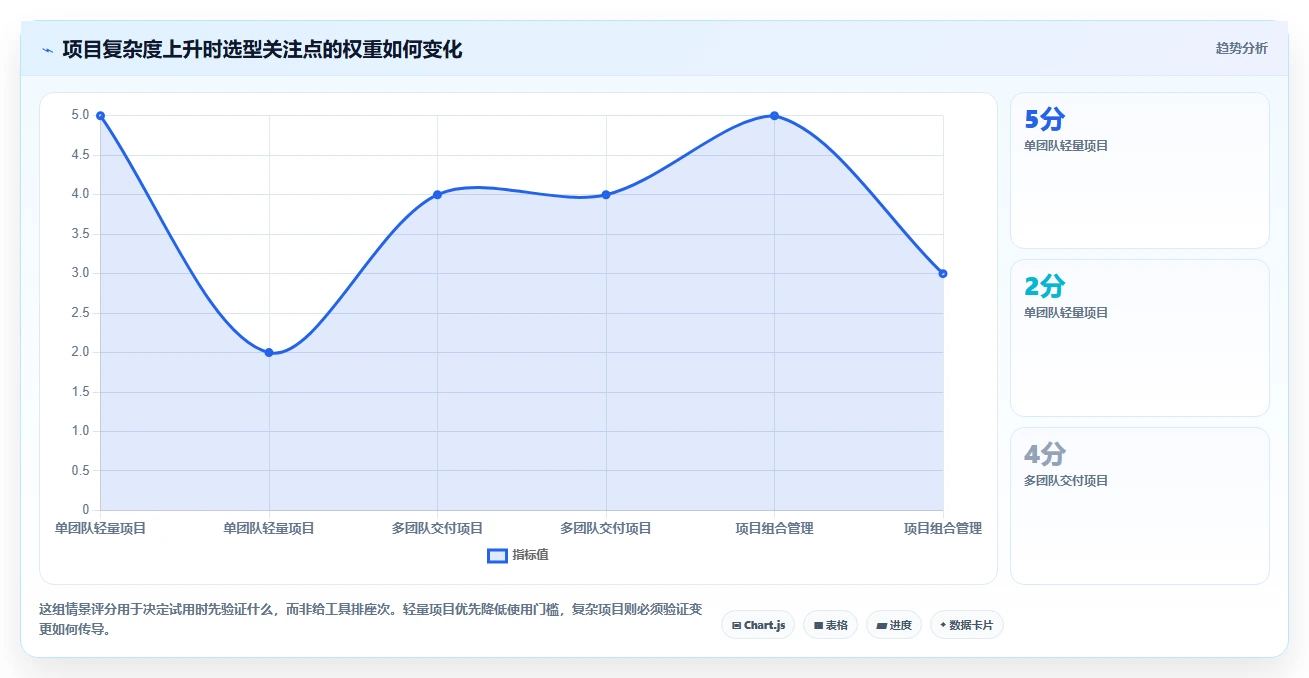The width and height of the screenshot is (1309, 678).
Task: Click the y-axis label 1.0
Action: click(80, 431)
